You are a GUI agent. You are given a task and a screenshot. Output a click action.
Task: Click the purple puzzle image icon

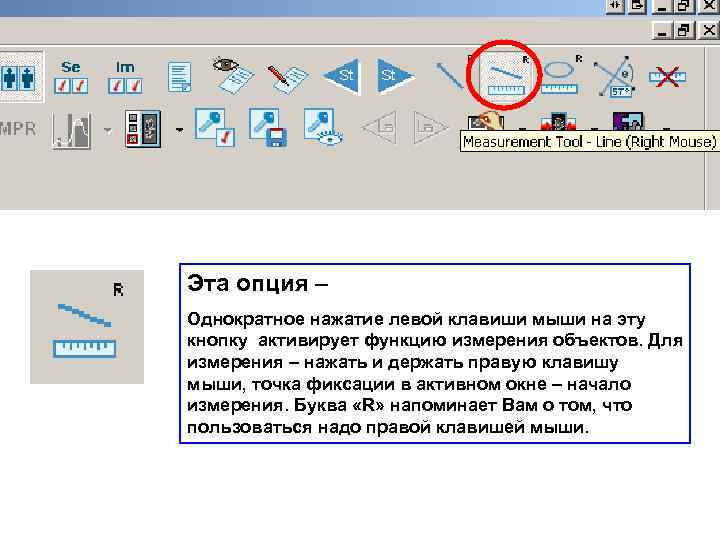point(628,122)
